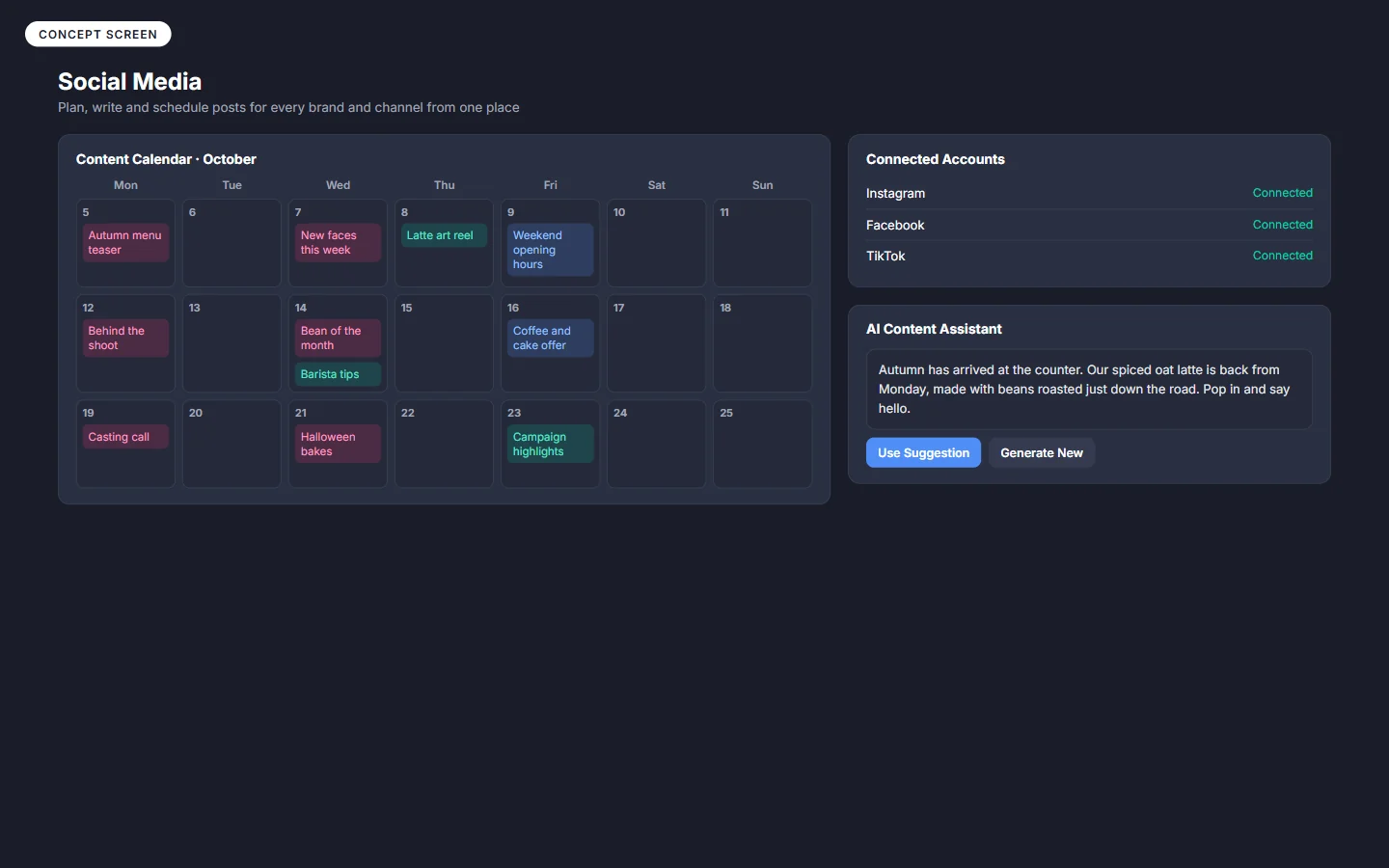Select calendar day 17

(656, 343)
